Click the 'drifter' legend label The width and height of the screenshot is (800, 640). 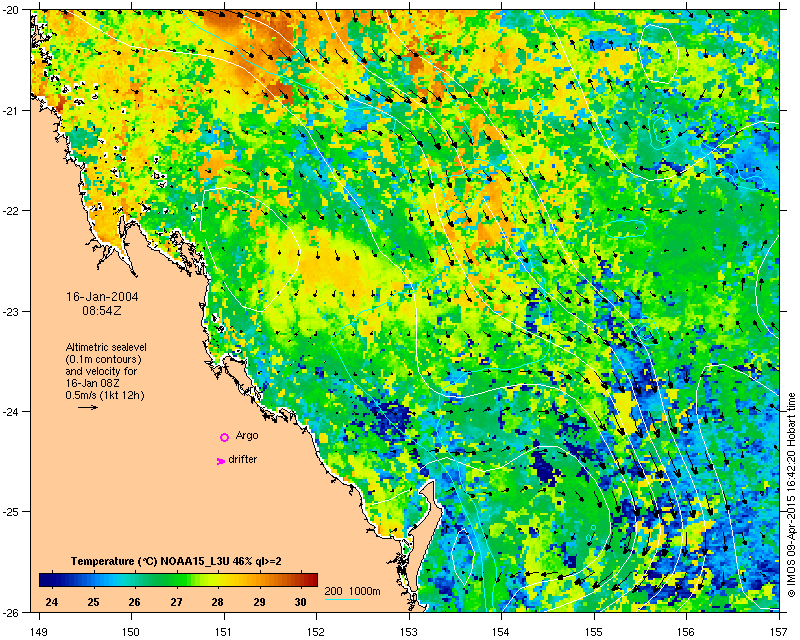click(243, 459)
